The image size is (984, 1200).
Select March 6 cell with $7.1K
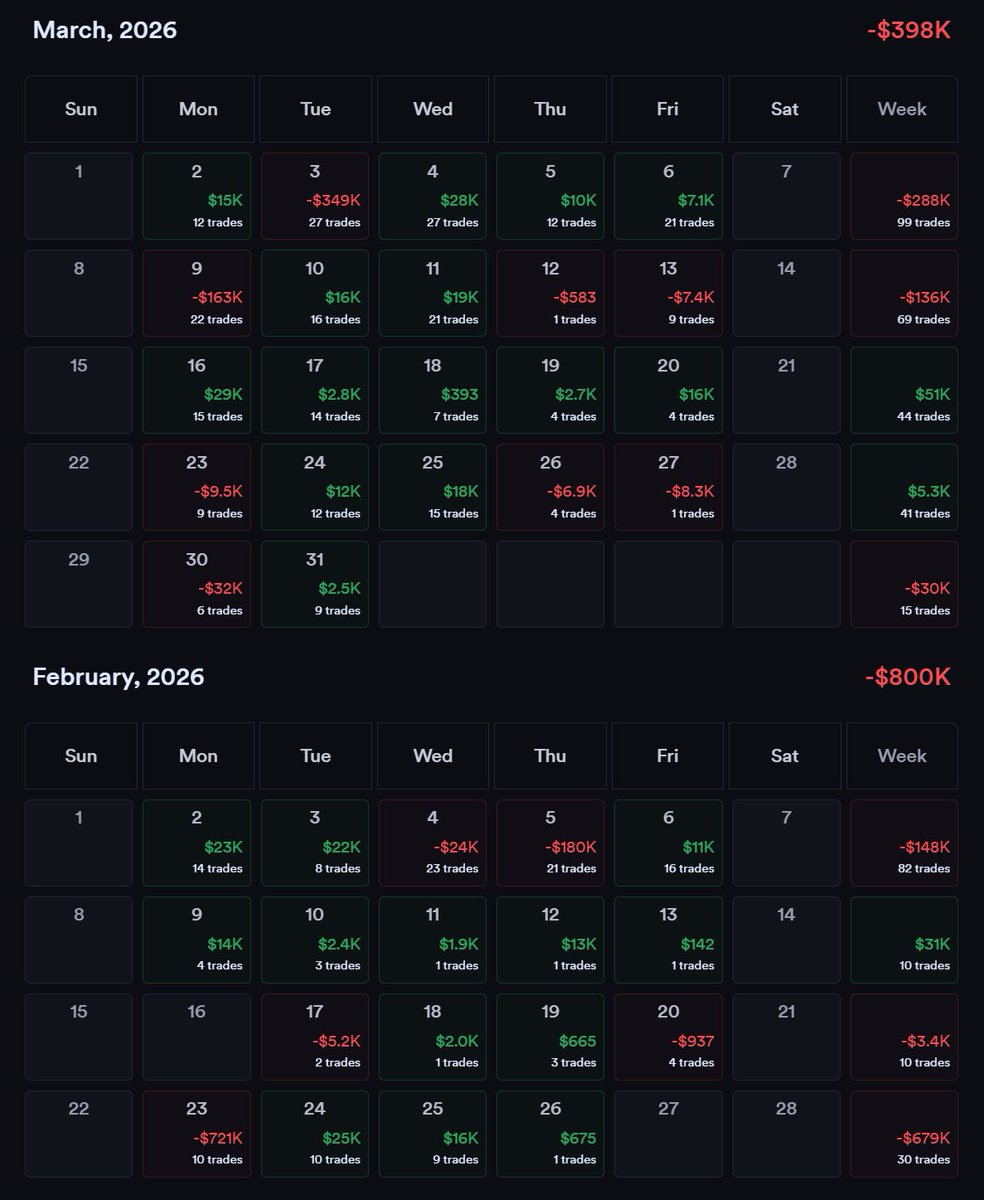pyautogui.click(x=668, y=196)
